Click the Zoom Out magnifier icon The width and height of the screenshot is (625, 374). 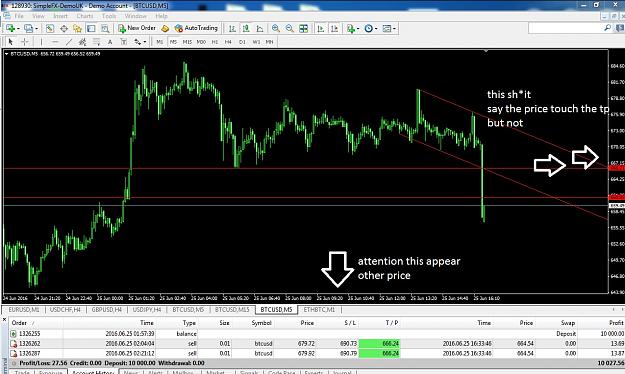(289, 28)
